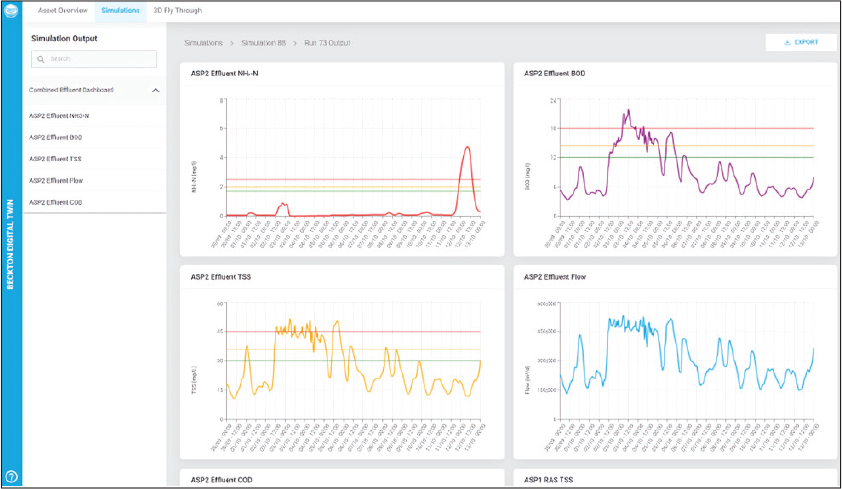Screen dimensions: 842x489
Task: Click the NH3-N chart's large red peak
Action: 466,148
